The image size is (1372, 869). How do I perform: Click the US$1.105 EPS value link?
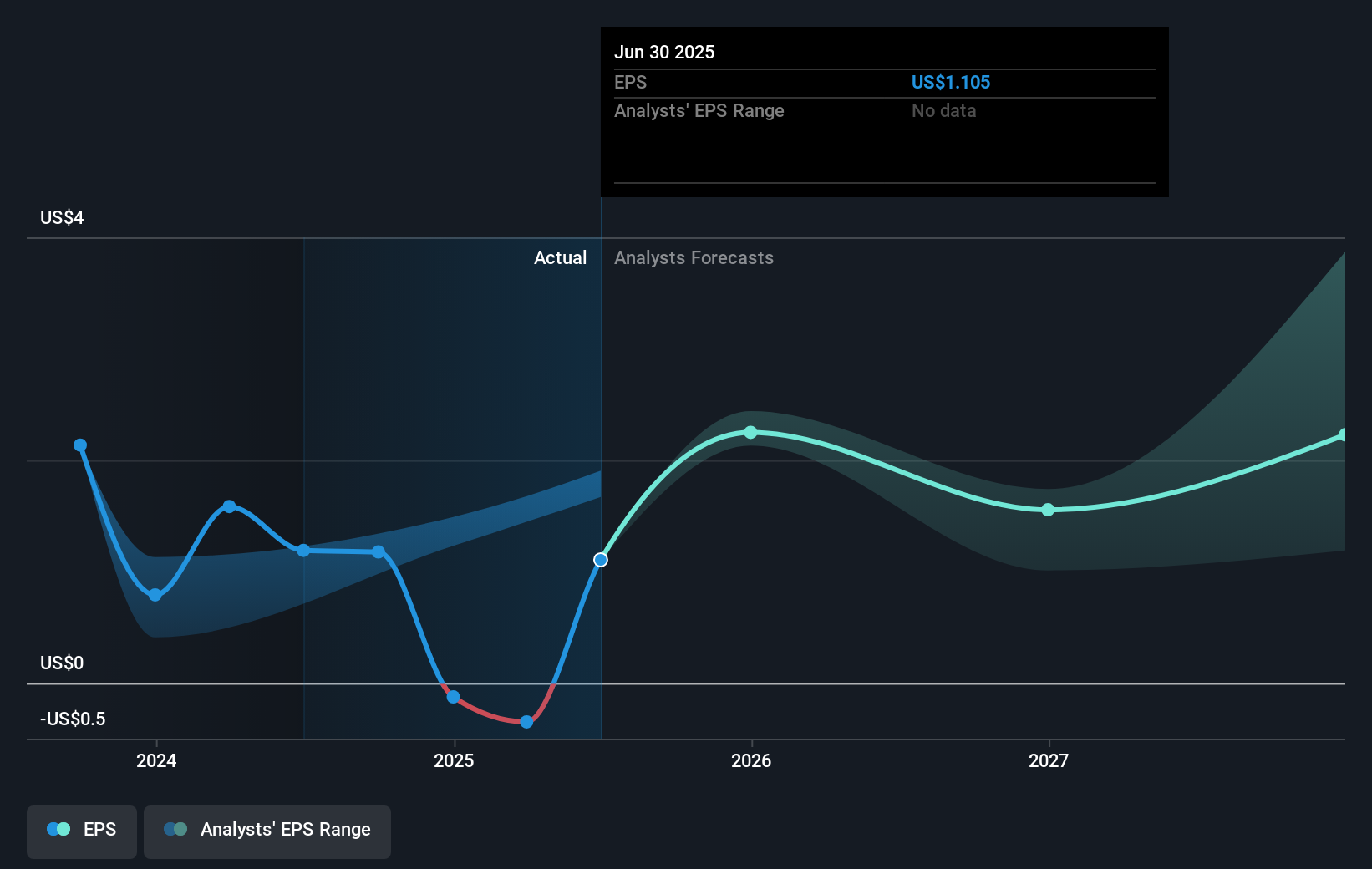coord(951,82)
